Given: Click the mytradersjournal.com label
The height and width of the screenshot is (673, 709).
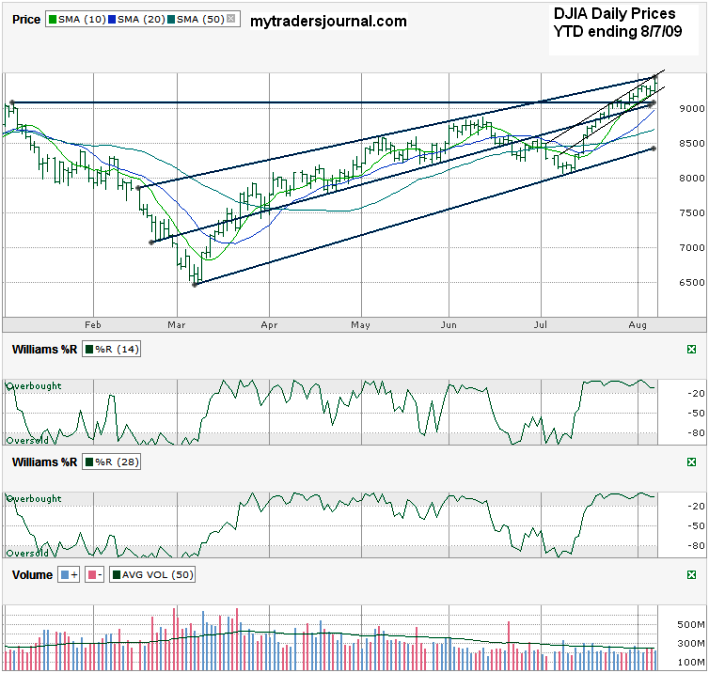Looking at the screenshot, I should (x=329, y=21).
